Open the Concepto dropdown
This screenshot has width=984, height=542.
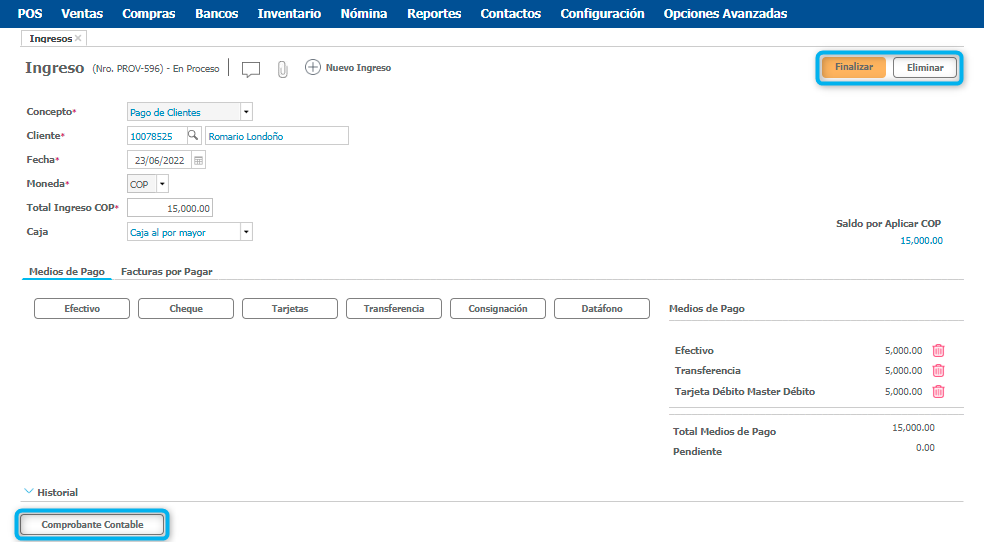tap(246, 112)
